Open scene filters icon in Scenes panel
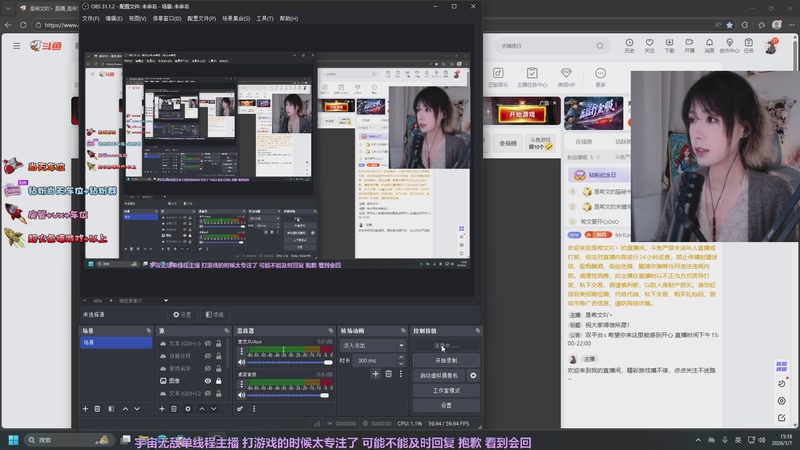800x450 pixels. coord(111,409)
